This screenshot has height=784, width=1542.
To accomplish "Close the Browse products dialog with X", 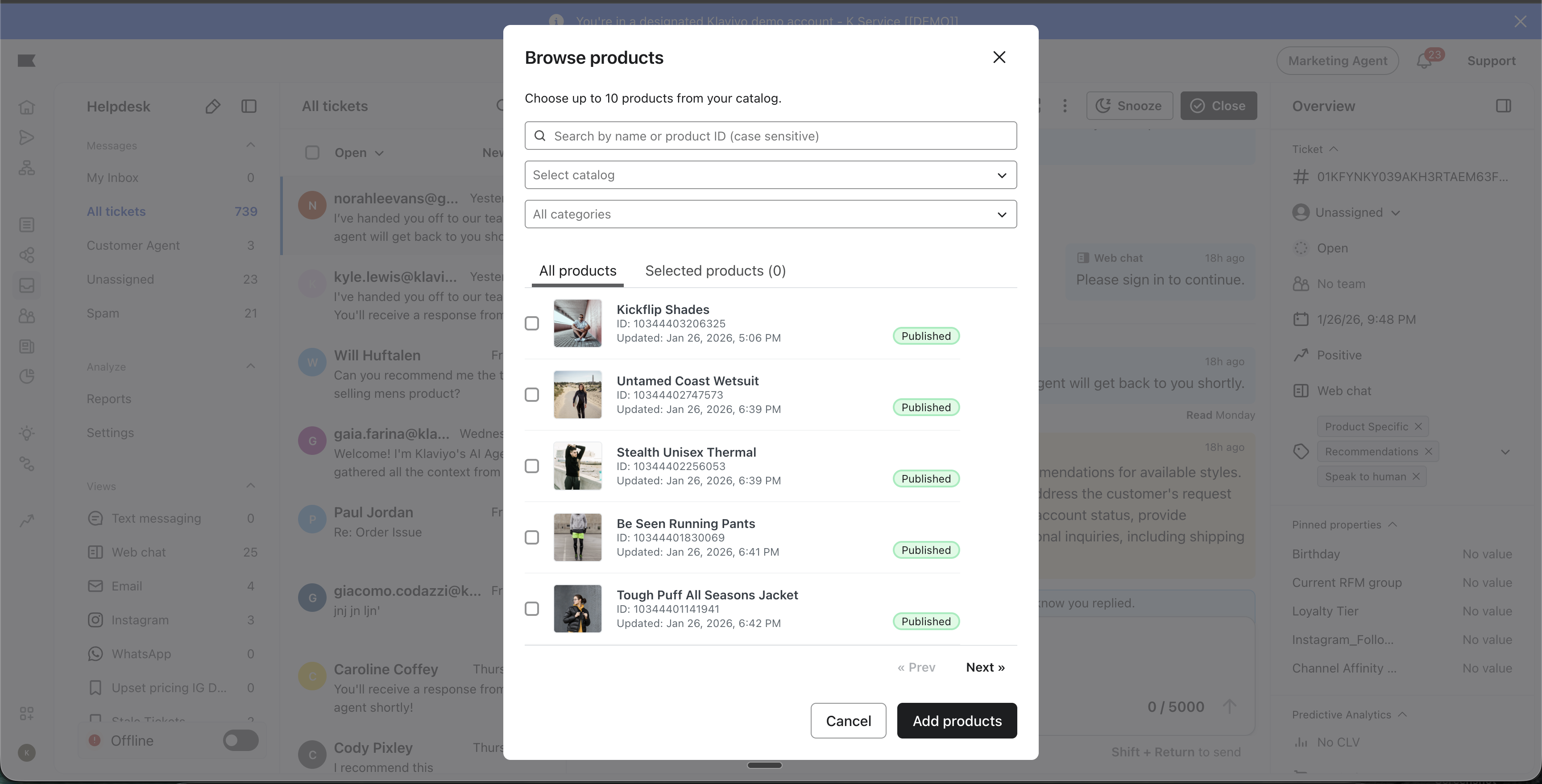I will (999, 58).
